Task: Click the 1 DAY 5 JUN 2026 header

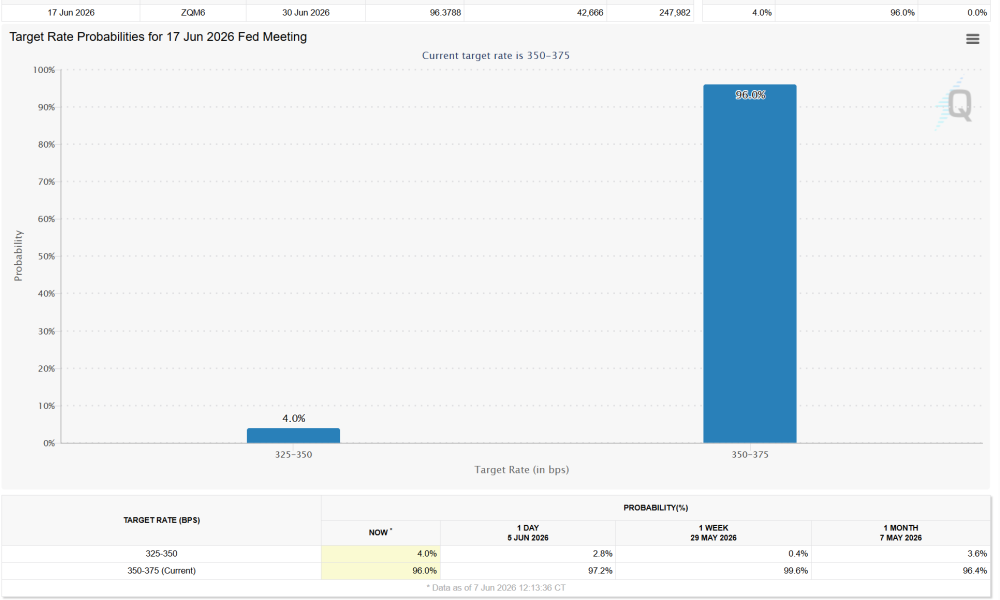Action: coord(527,532)
